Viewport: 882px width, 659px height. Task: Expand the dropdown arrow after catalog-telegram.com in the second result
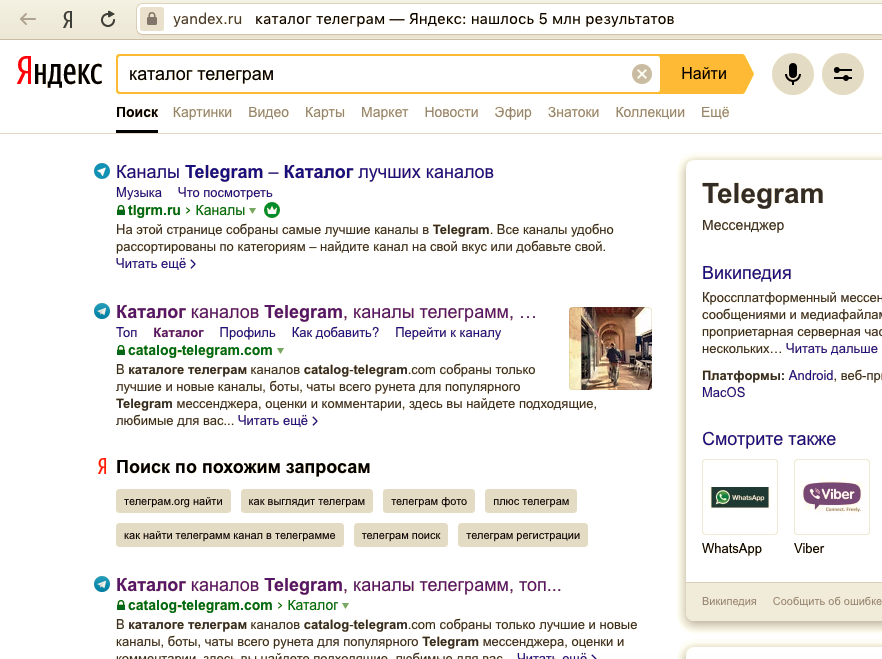280,351
